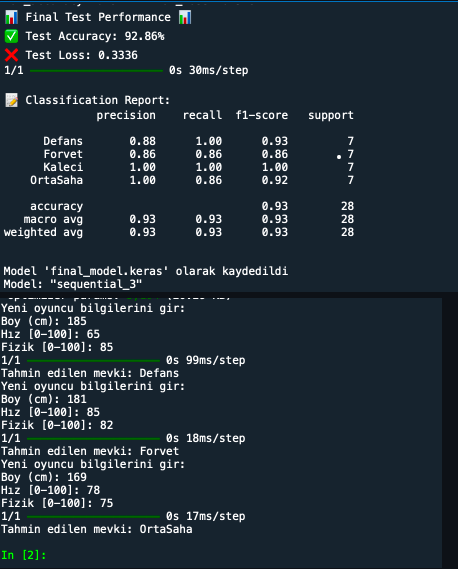Click 'Tahmin edilen mevki: Forvet' output line
This screenshot has height=569, width=458.
90,451
